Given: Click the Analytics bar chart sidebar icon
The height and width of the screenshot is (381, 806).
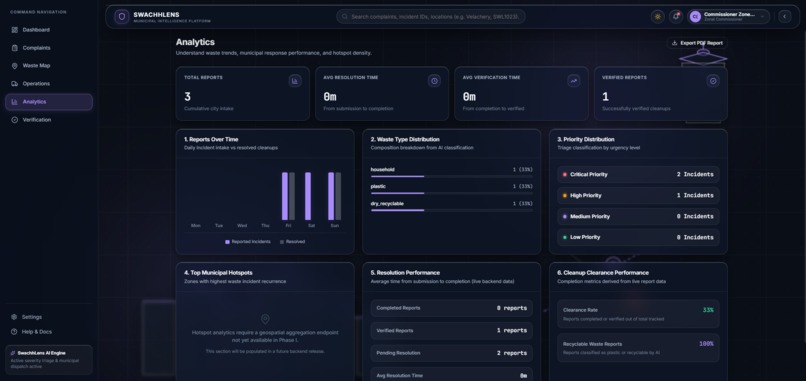Looking at the screenshot, I should point(14,102).
